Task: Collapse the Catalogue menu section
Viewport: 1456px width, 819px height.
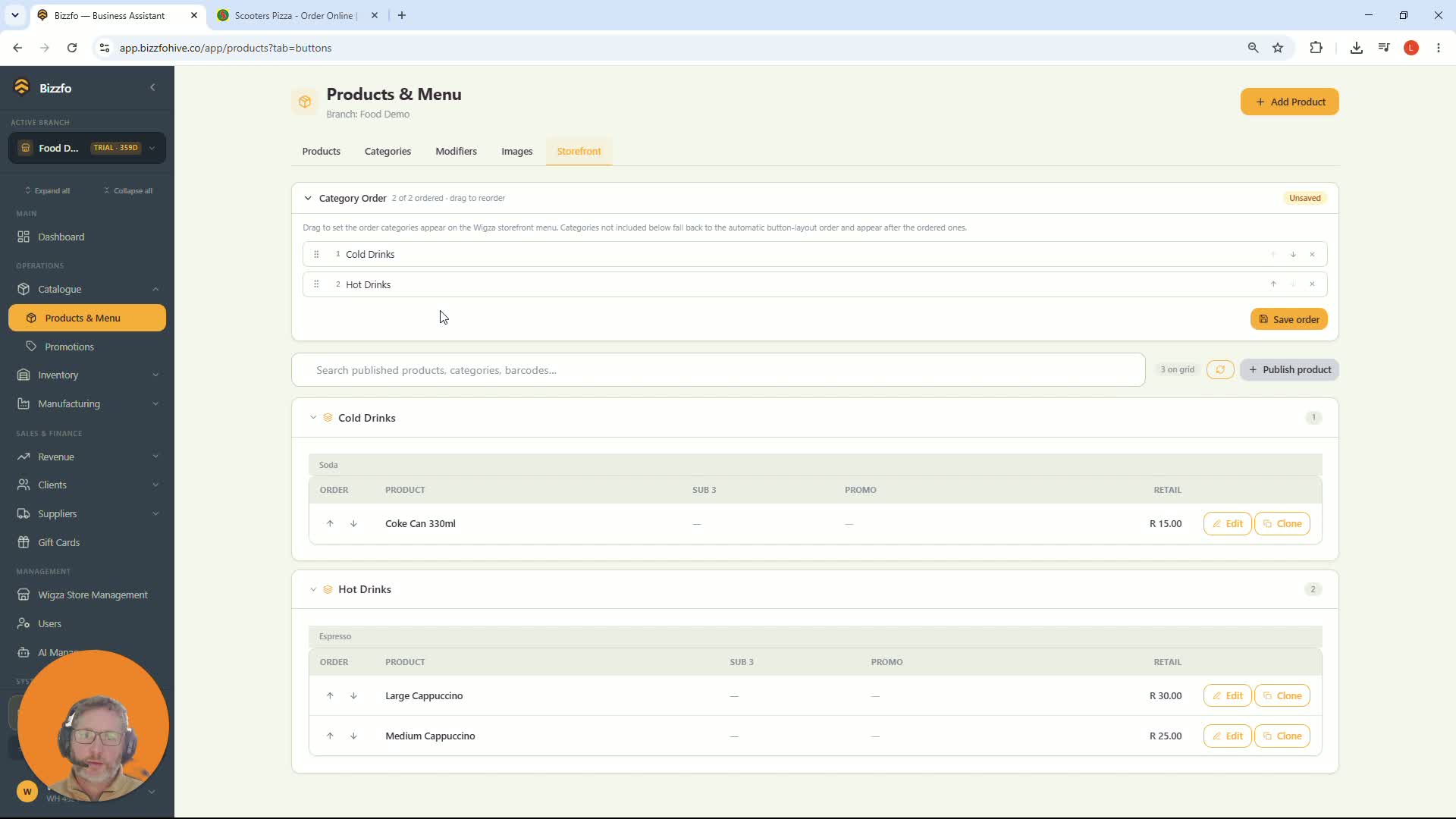Action: coord(155,289)
